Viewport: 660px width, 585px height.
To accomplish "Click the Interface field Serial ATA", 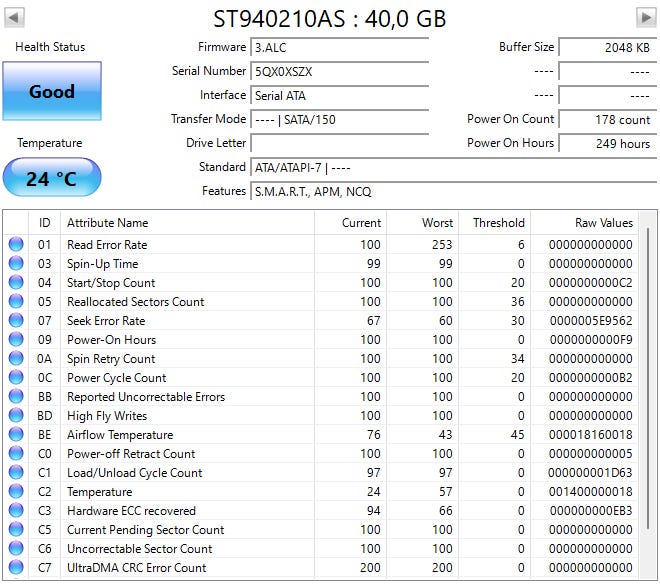I will click(340, 95).
